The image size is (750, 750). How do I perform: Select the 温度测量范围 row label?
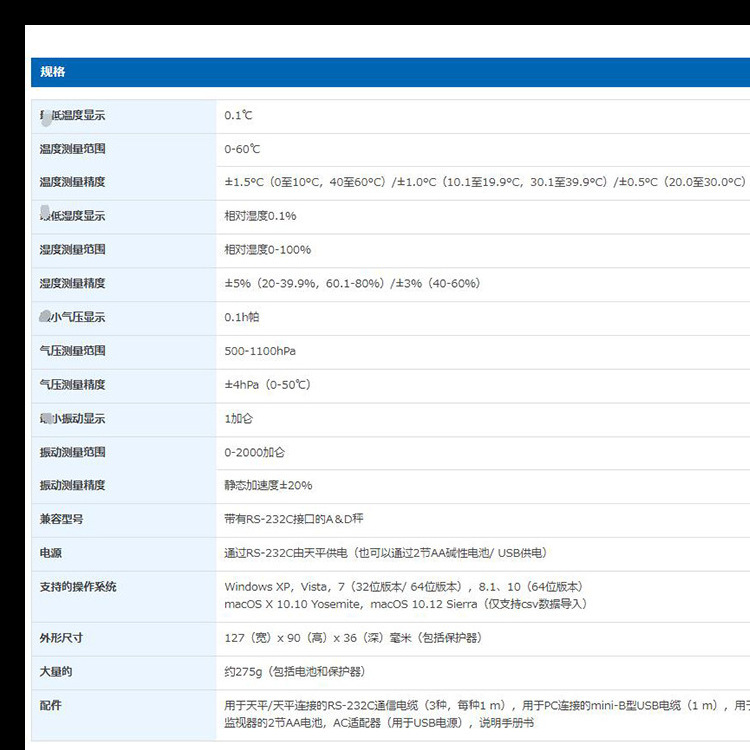72,149
